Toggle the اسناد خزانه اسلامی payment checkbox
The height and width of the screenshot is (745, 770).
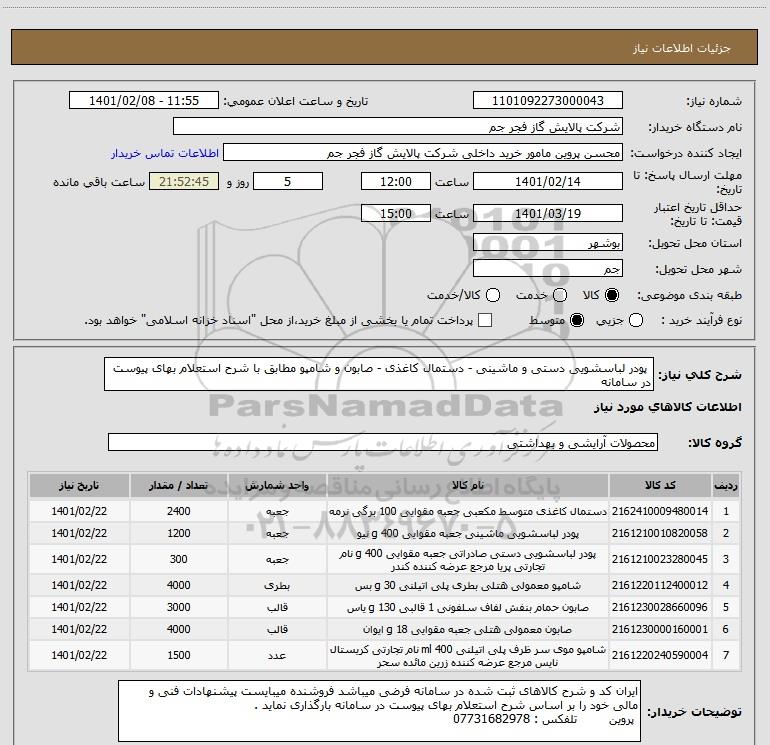485,320
